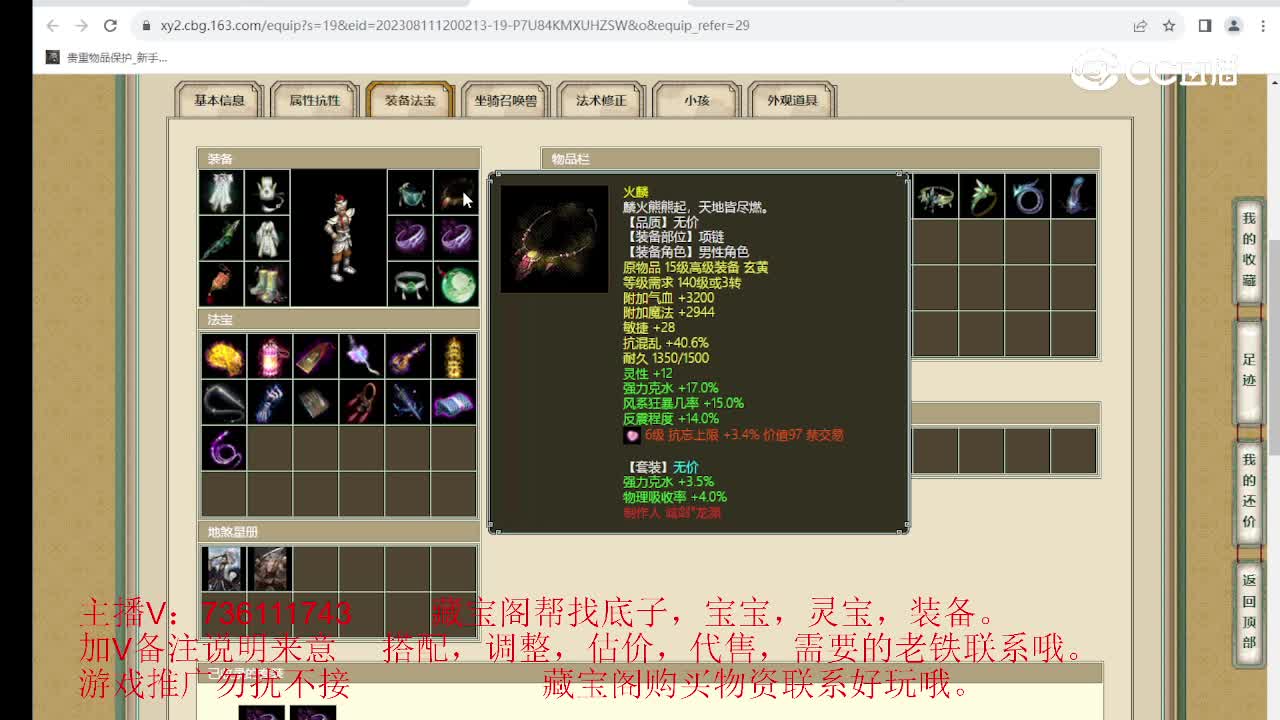Select the green spear weapon slot

click(221, 238)
